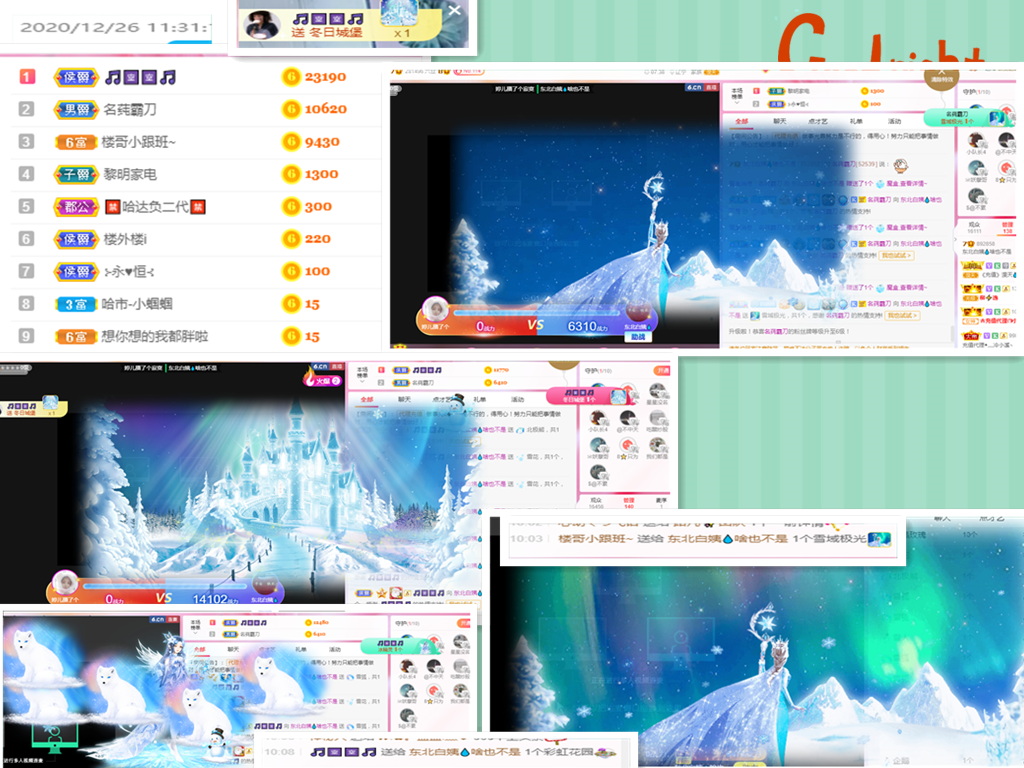The image size is (1024, 768).
Task: Open sender avatar in 冬日城堡 gift popup
Action: pyautogui.click(x=262, y=25)
